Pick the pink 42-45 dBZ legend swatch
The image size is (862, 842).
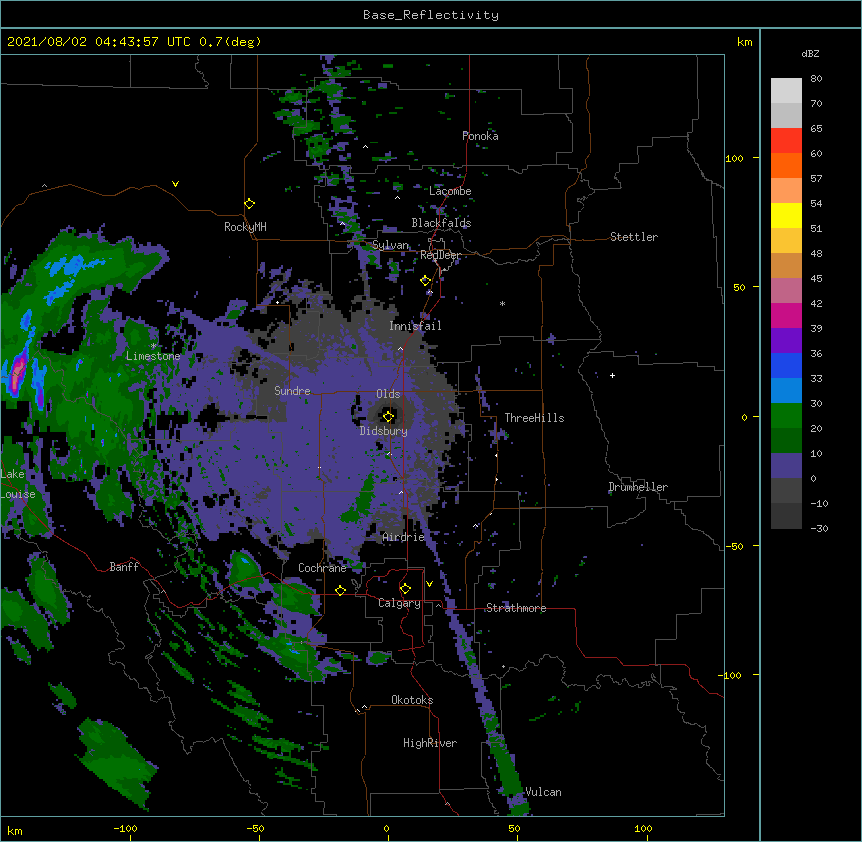coord(786,291)
